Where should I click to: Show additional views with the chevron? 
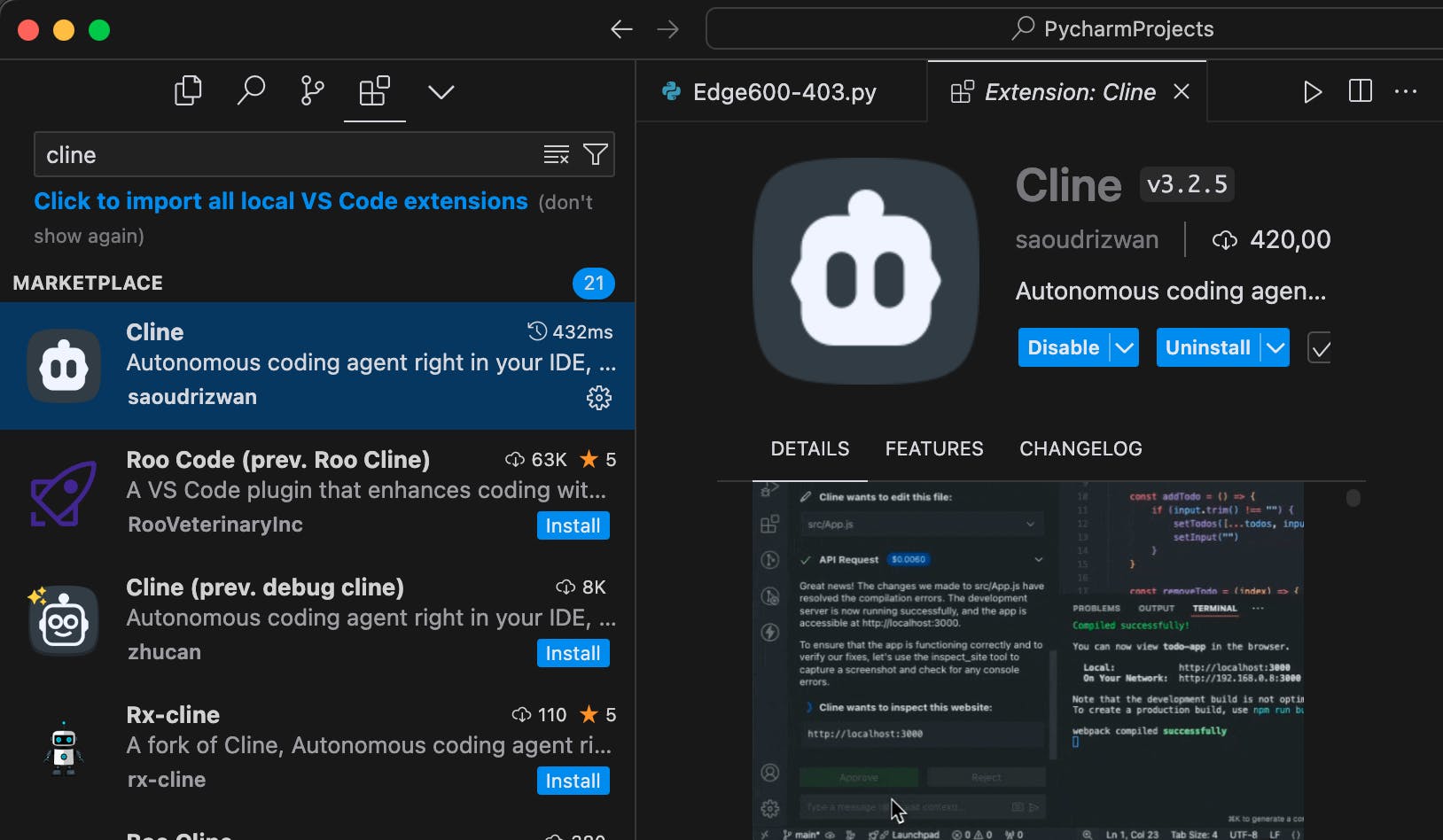pos(441,91)
